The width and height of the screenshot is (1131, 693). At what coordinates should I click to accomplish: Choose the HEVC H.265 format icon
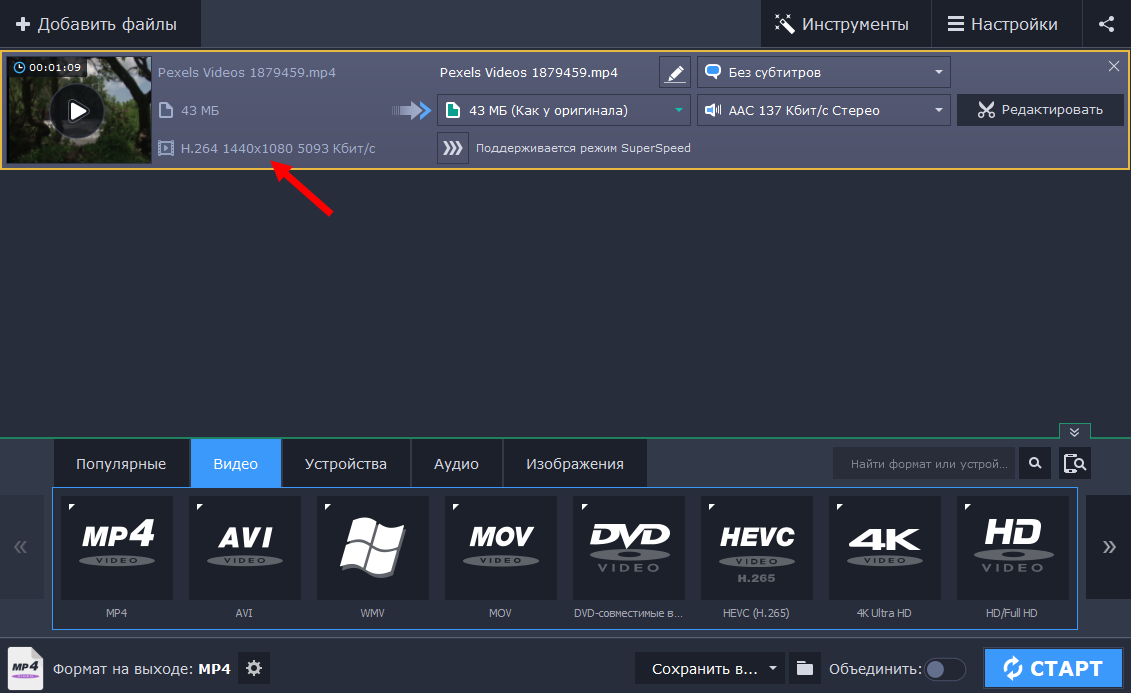757,547
